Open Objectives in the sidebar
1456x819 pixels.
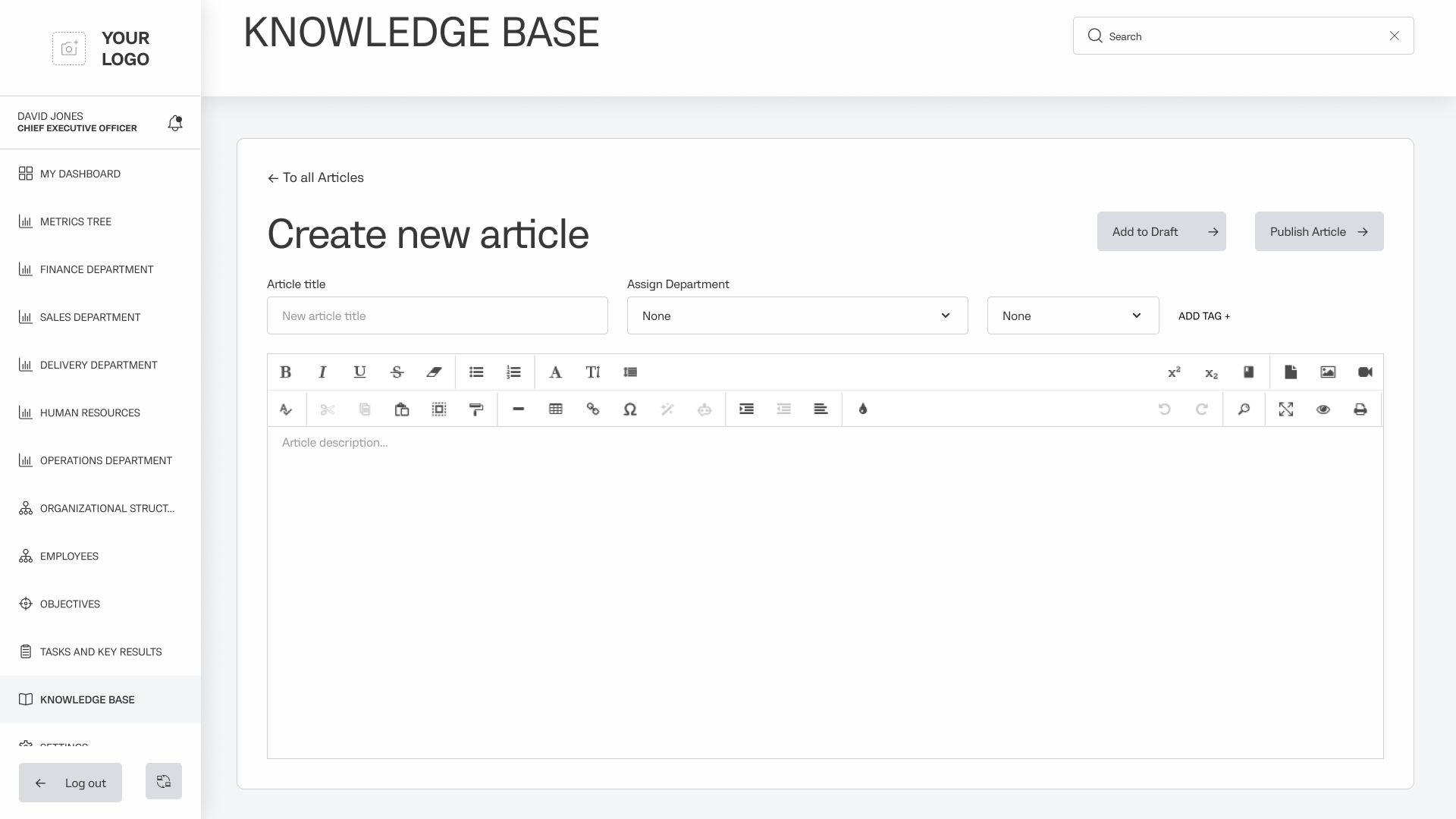tap(70, 604)
